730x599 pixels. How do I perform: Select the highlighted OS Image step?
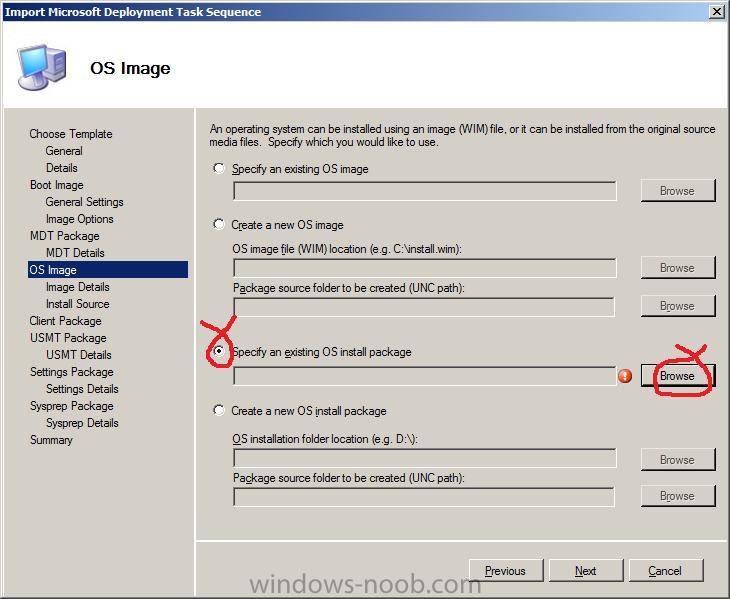coord(108,269)
